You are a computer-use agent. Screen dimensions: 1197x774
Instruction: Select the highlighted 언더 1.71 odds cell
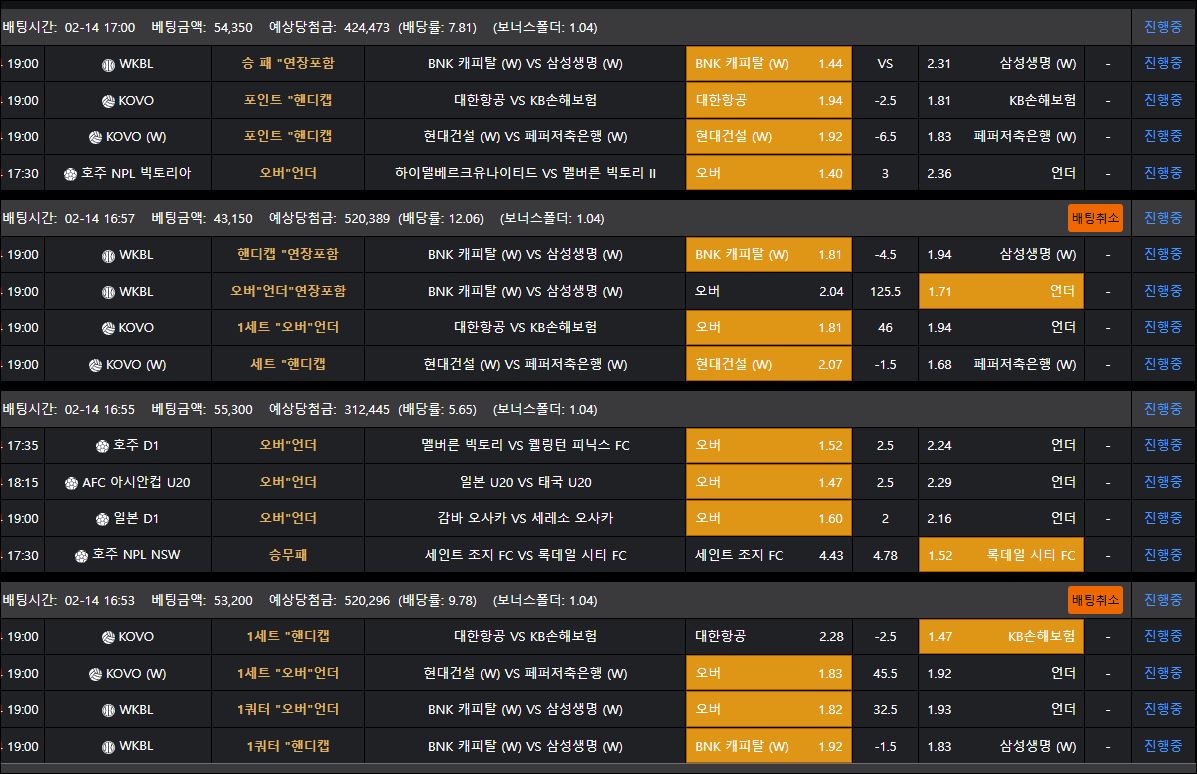[x=1001, y=291]
